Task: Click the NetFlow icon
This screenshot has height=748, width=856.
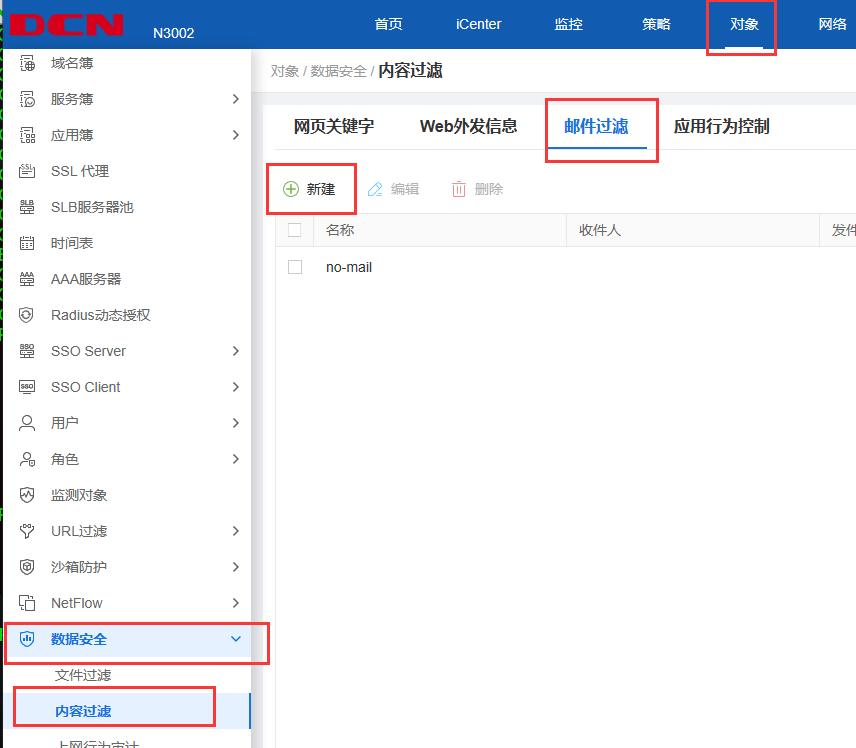Action: pyautogui.click(x=27, y=603)
